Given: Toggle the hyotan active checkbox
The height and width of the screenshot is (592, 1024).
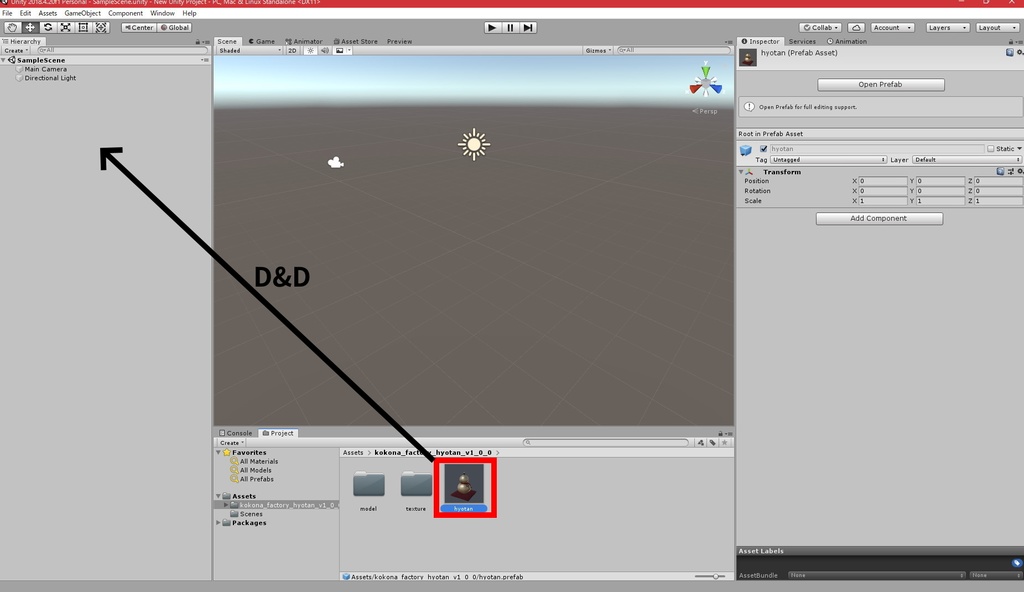Looking at the screenshot, I should 763,149.
